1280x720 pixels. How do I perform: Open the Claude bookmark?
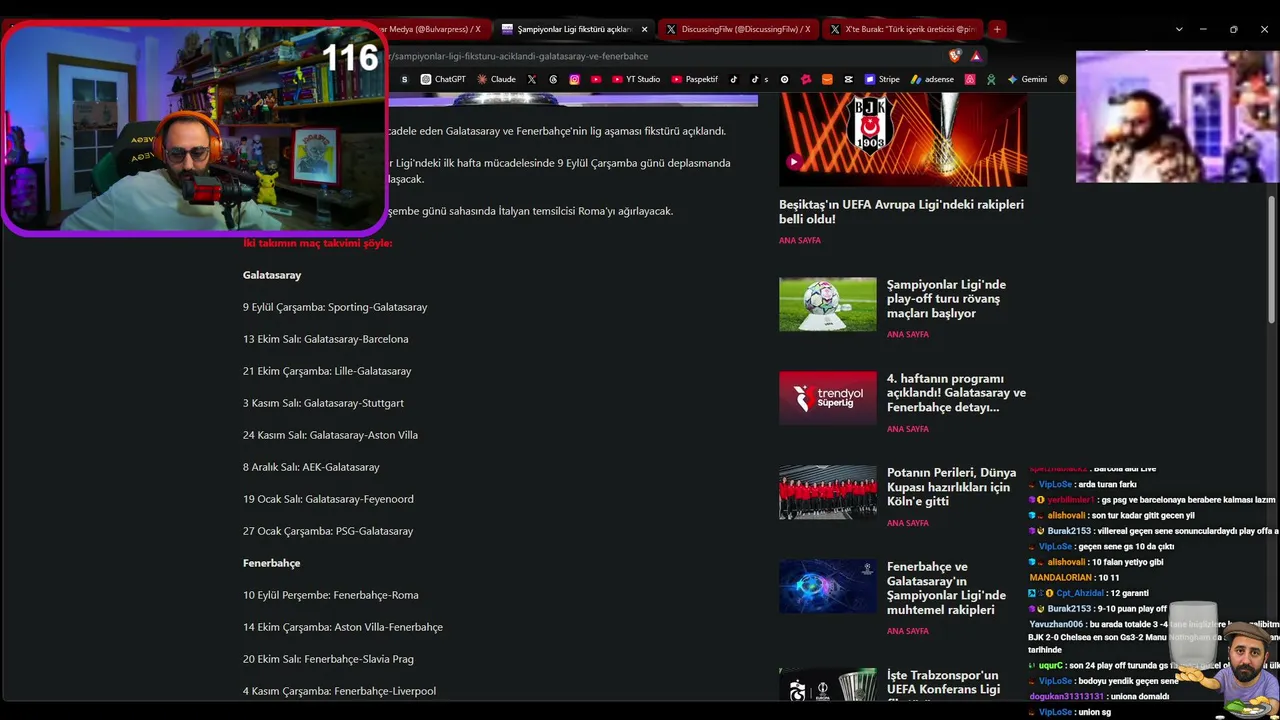pyautogui.click(x=496, y=79)
